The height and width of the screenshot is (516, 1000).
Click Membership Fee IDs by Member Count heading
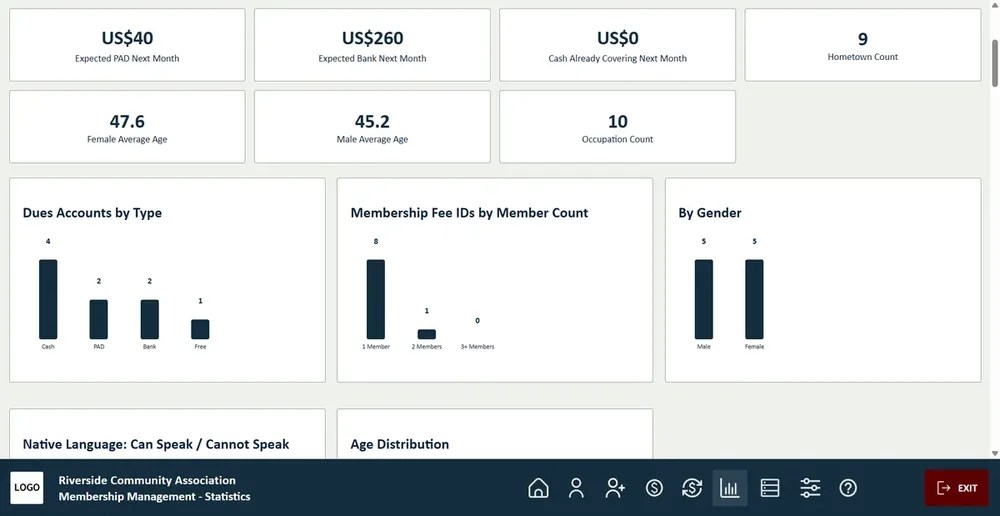point(469,213)
